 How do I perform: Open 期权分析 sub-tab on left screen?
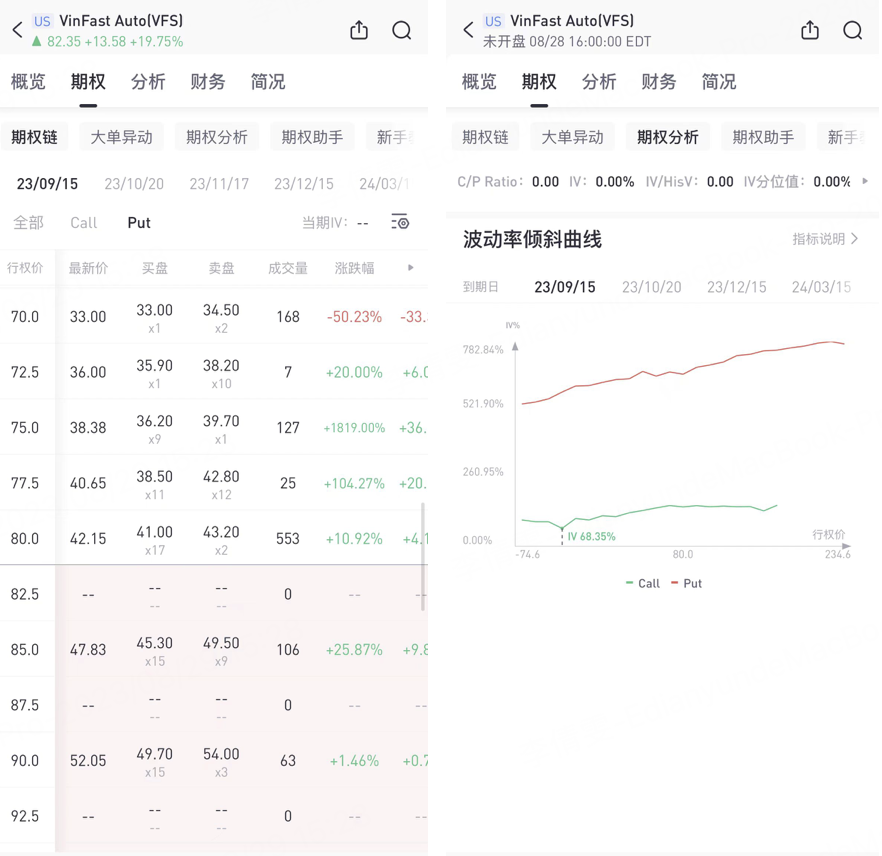point(217,137)
